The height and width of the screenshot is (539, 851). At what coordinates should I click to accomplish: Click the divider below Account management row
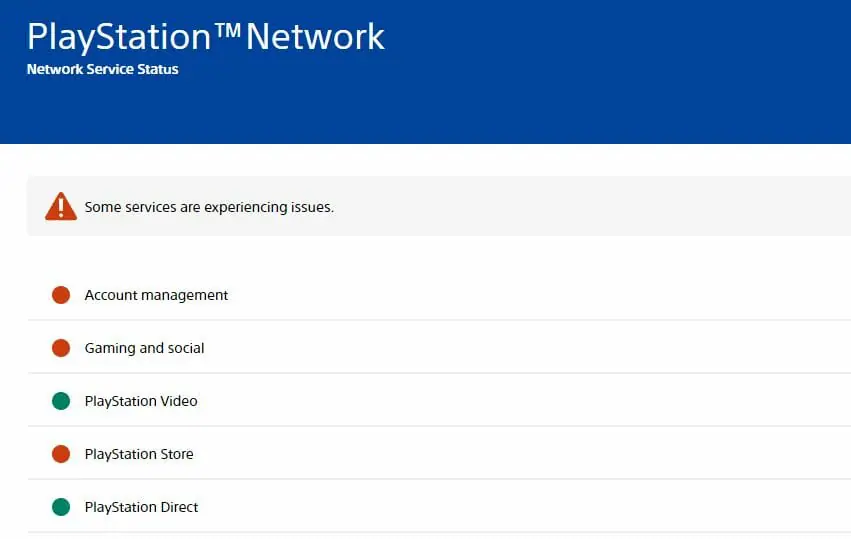(439, 320)
